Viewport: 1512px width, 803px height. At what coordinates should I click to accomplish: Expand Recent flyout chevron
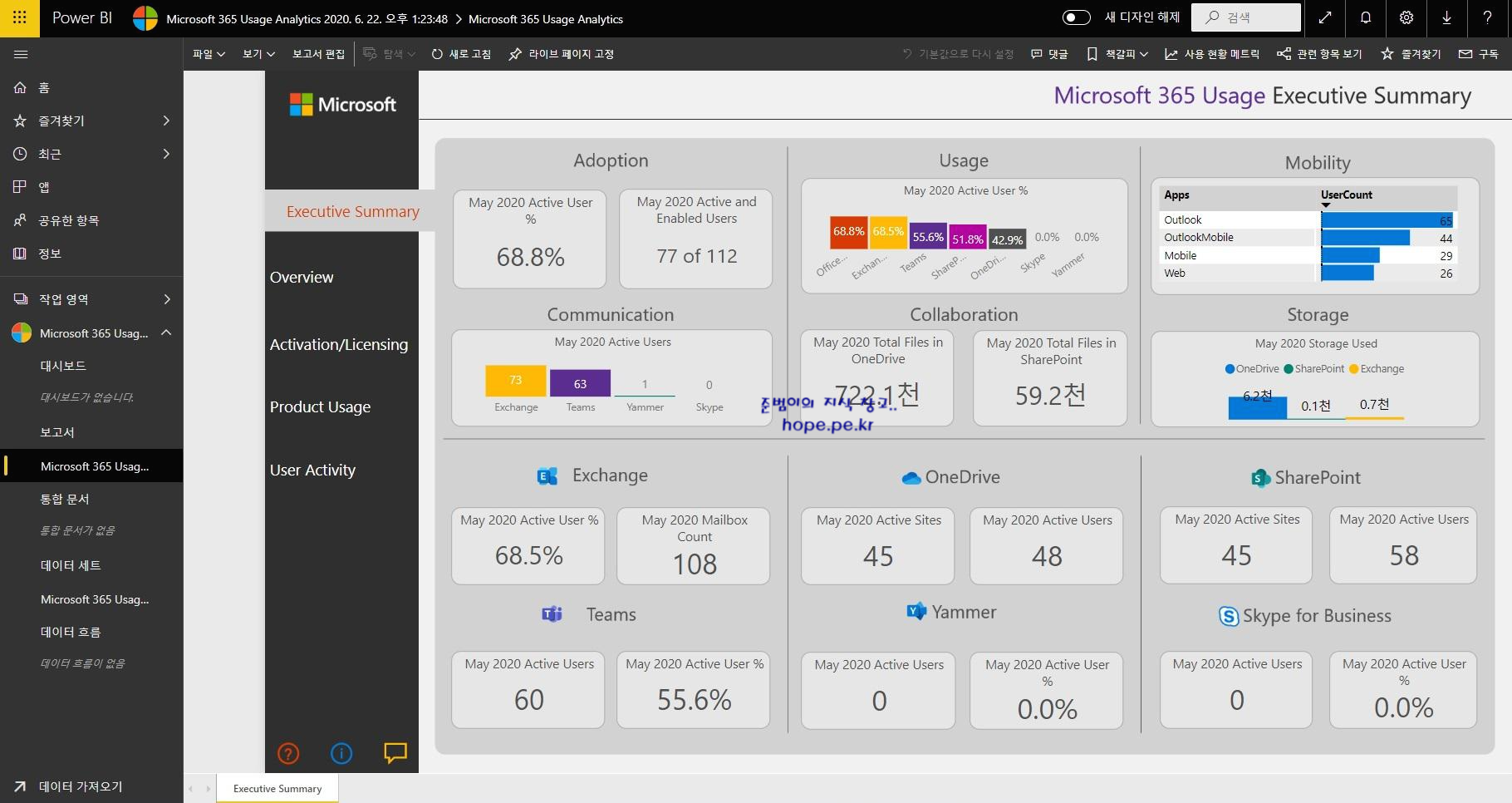click(x=166, y=154)
